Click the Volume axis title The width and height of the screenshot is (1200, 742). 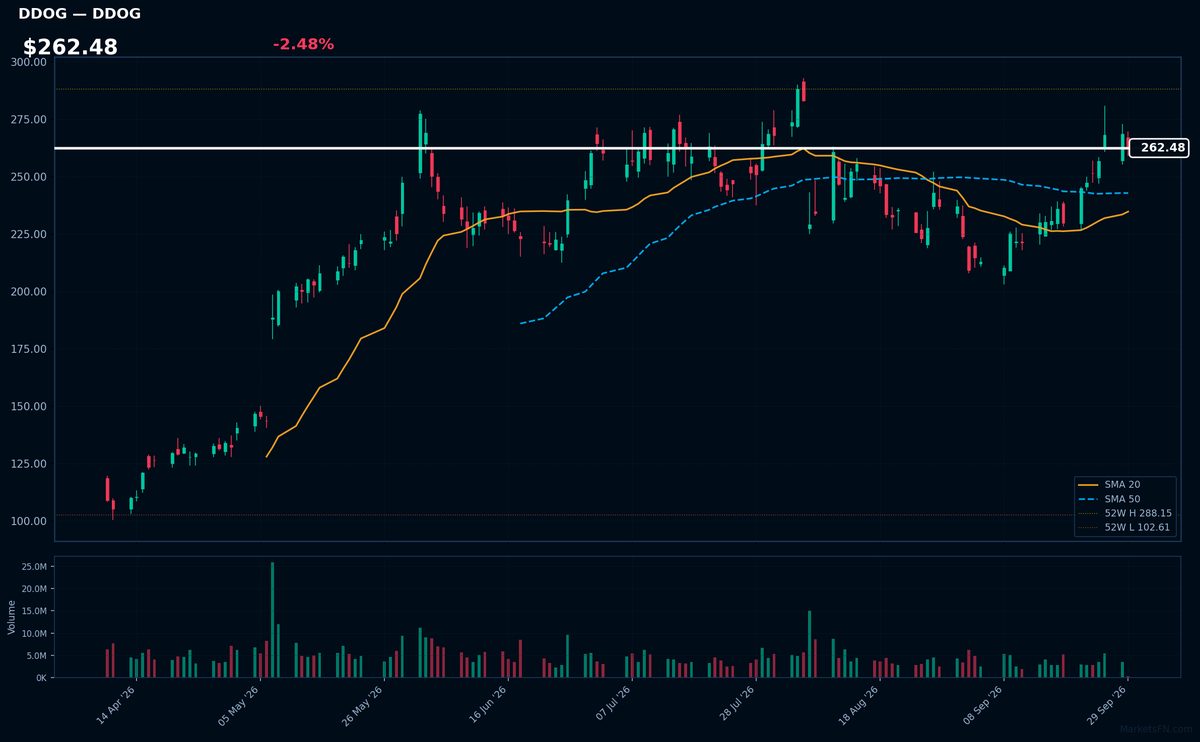(12, 617)
